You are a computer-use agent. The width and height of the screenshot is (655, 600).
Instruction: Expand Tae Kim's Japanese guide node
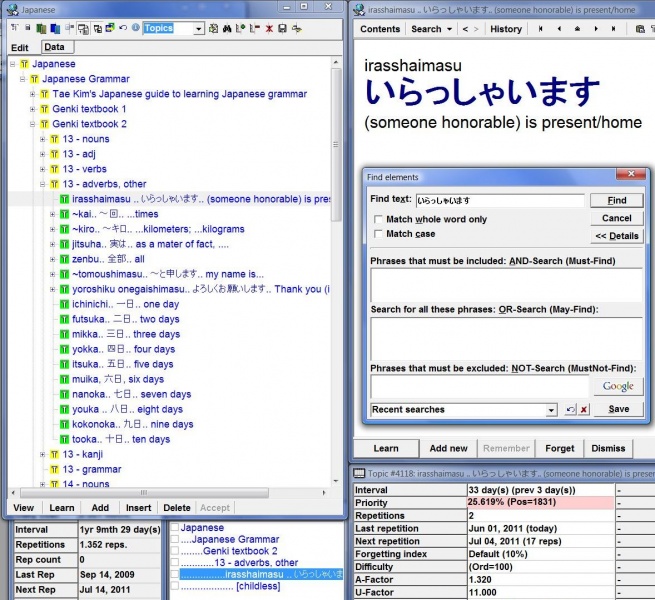[x=33, y=94]
